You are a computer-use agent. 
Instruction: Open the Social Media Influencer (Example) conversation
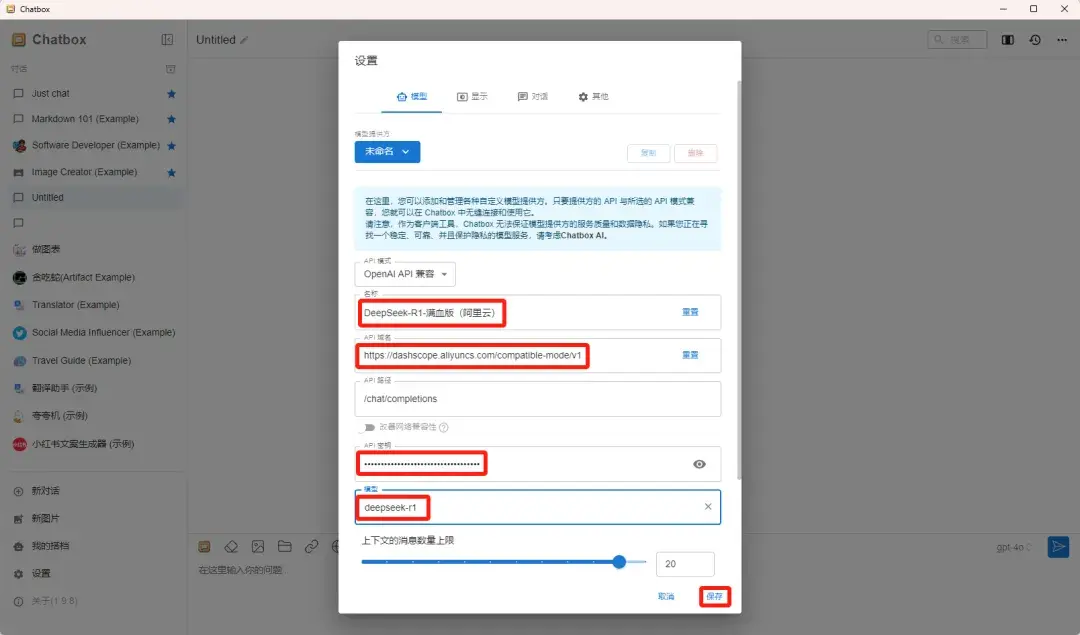93,333
